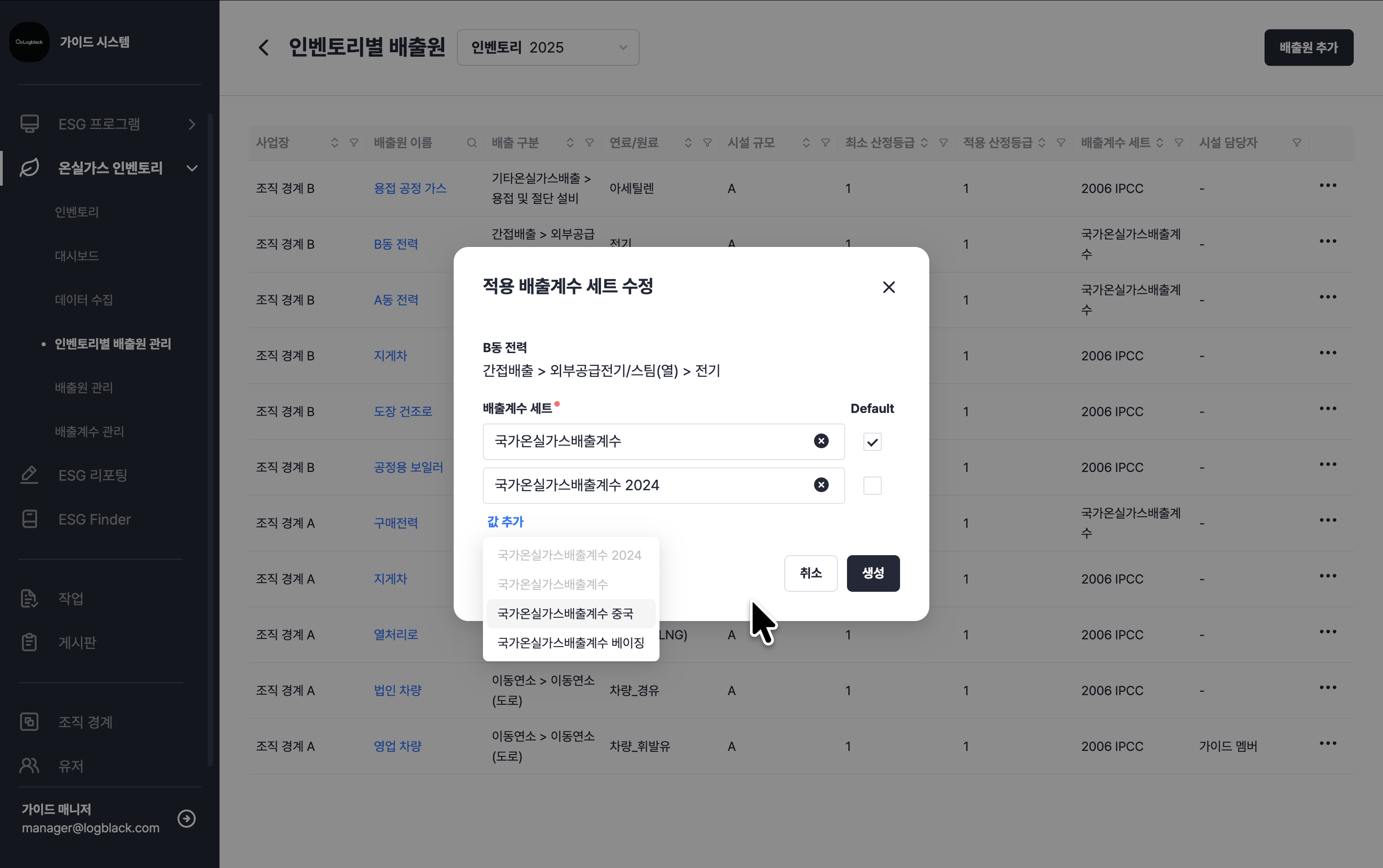The image size is (1383, 868).
Task: Click the 값 추가 link
Action: pos(505,522)
